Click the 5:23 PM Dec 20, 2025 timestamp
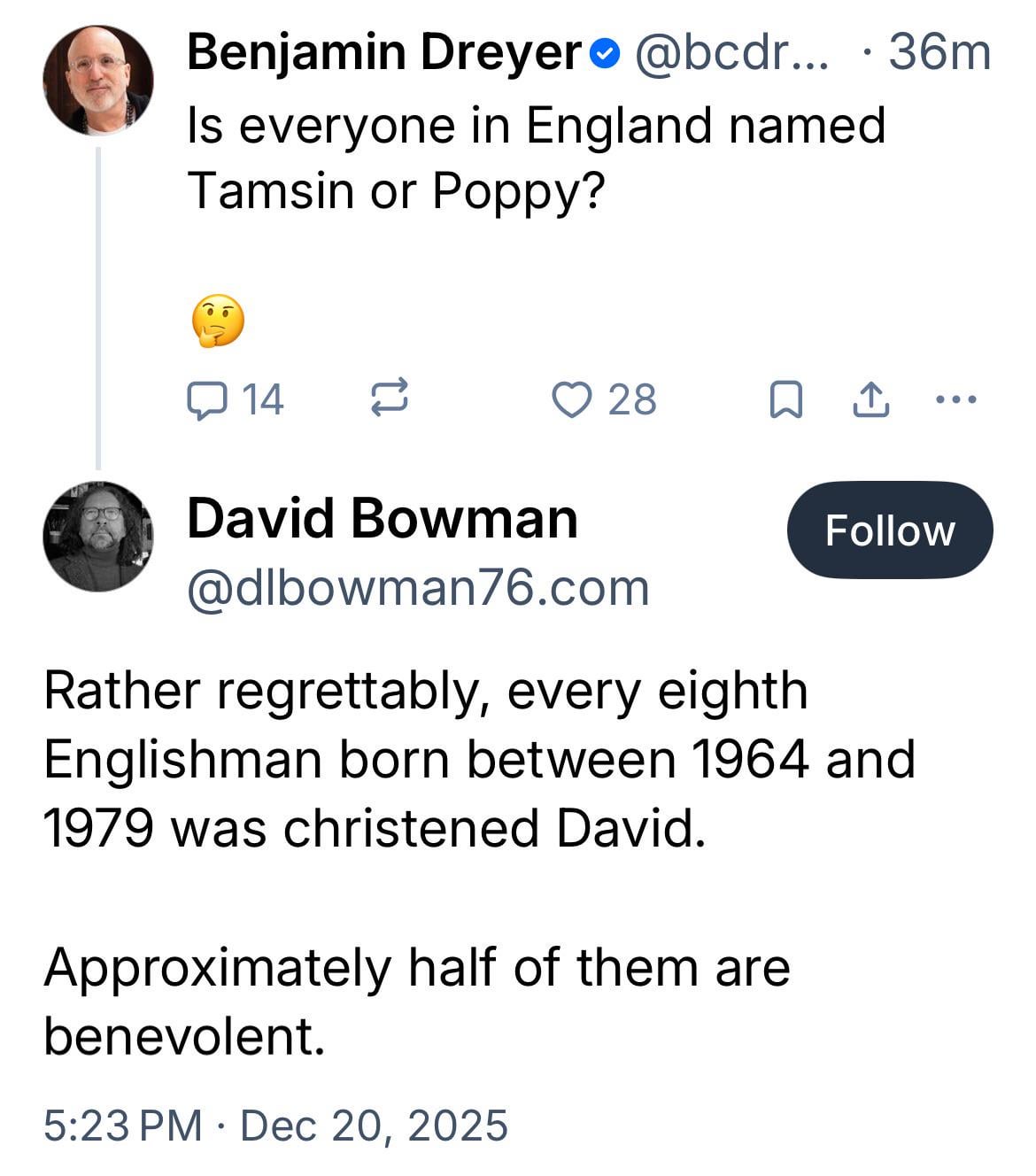 coord(275,1126)
